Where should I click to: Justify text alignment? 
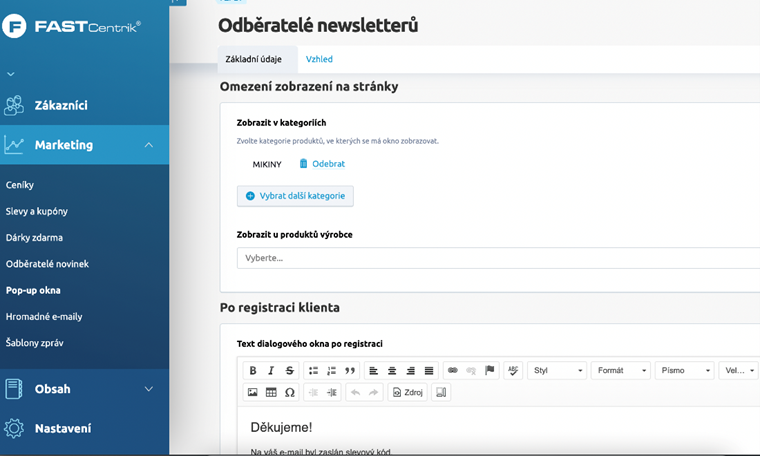tap(429, 371)
